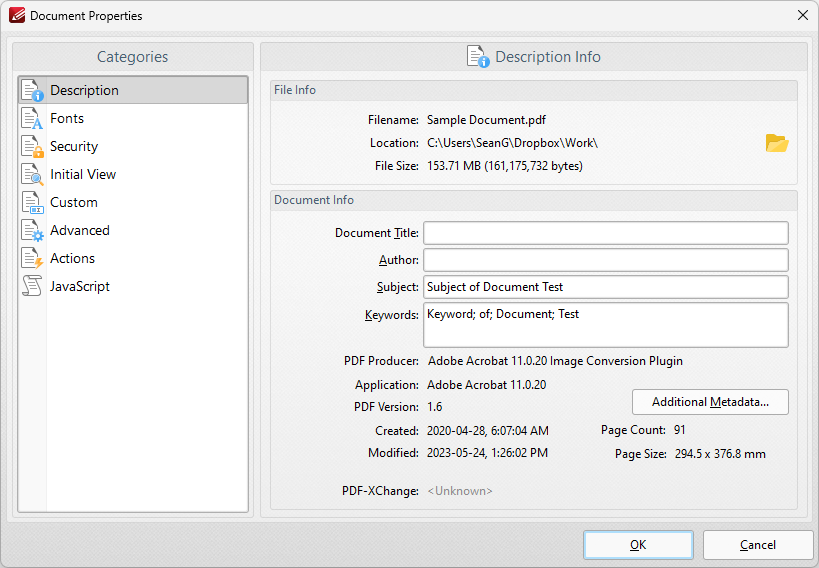The height and width of the screenshot is (568, 819).
Task: Click the Document Properties title text
Action: coord(86,16)
